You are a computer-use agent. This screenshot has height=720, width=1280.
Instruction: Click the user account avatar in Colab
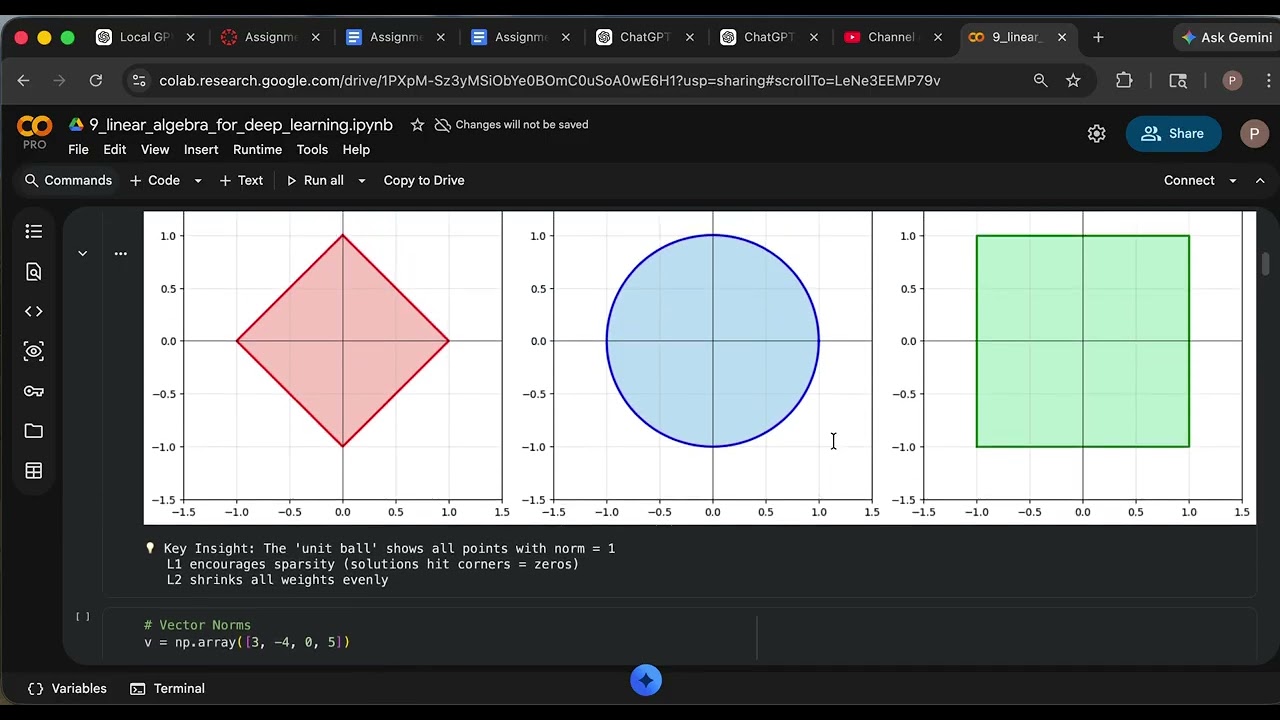(1254, 134)
